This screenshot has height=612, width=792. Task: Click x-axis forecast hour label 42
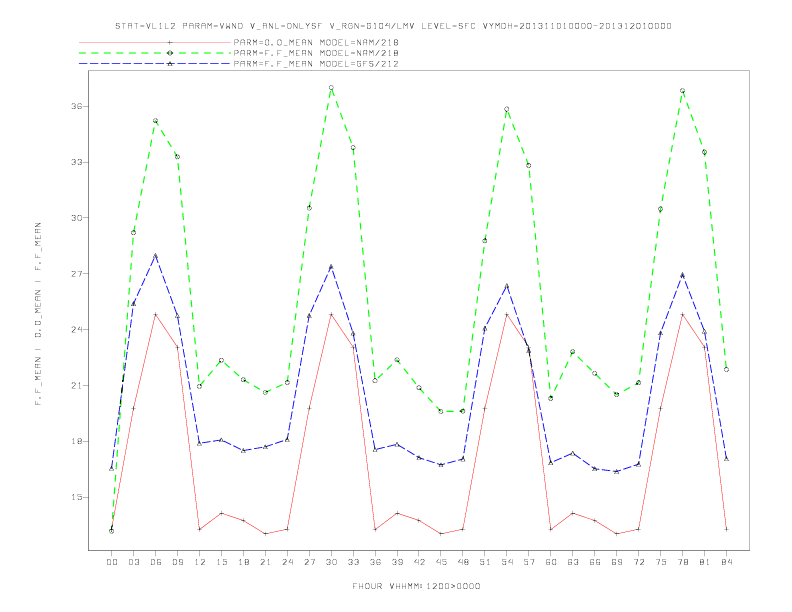(x=419, y=562)
